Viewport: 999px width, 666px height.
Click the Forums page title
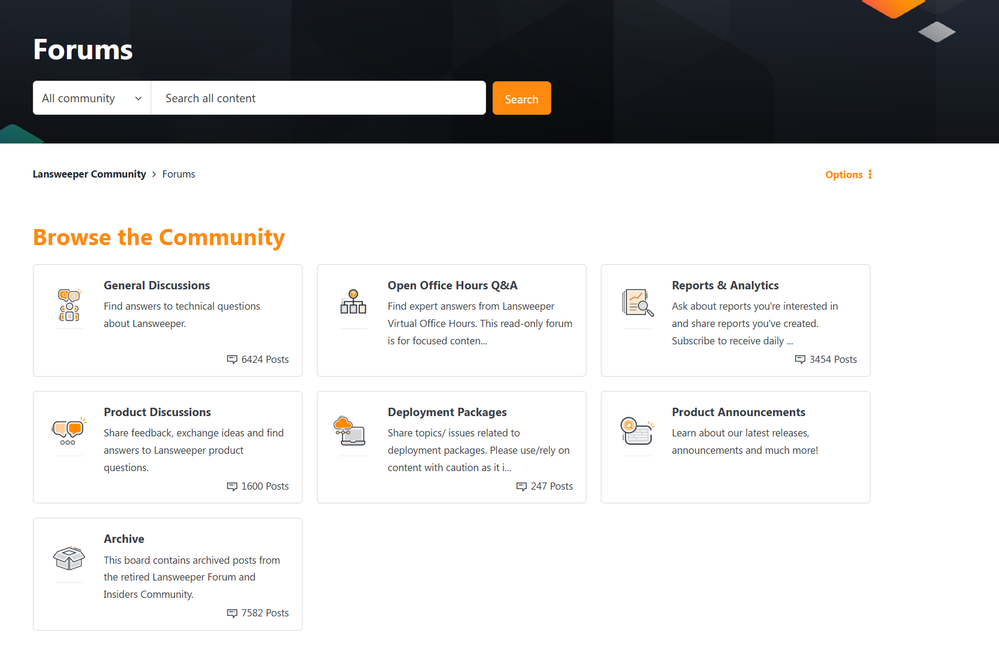83,50
